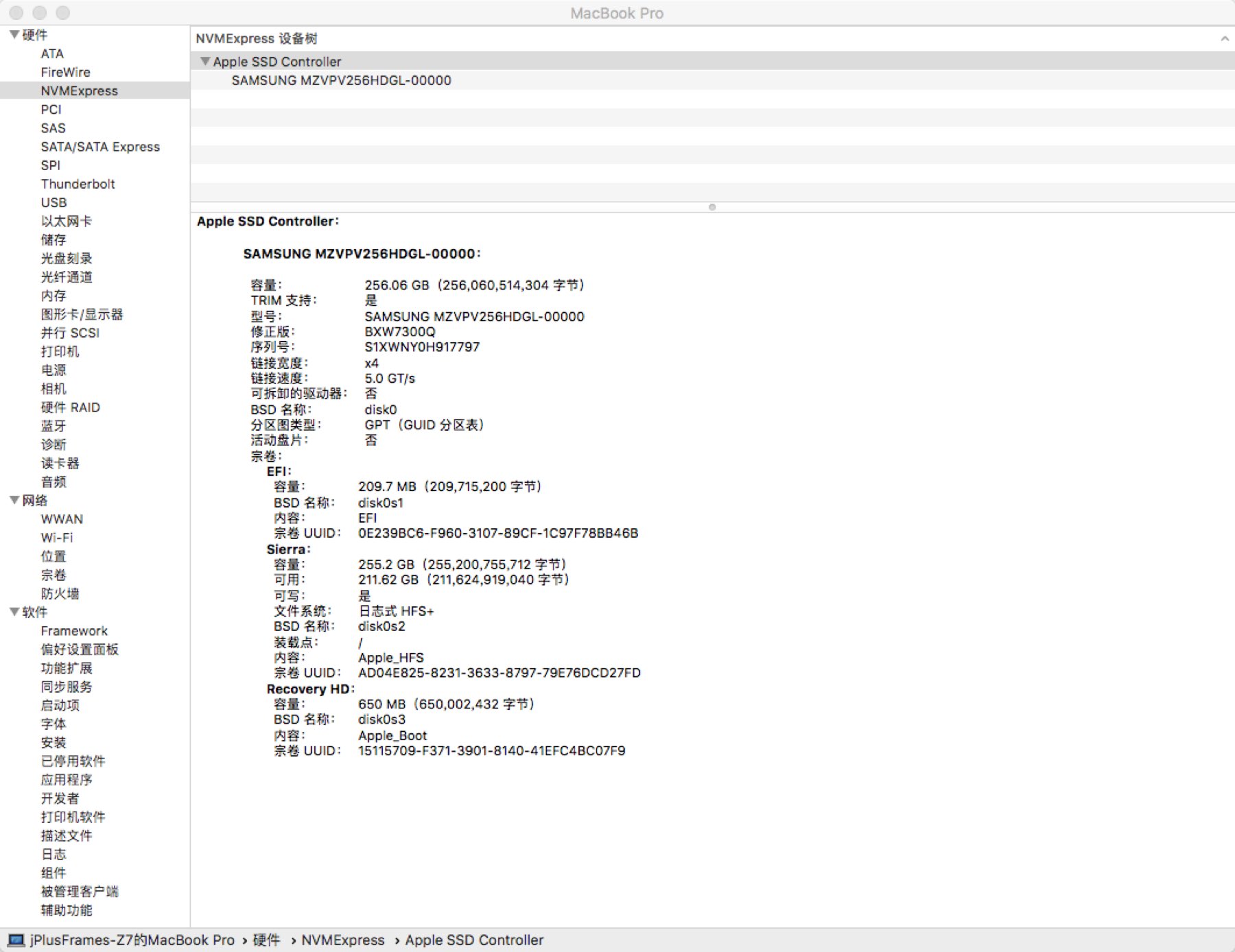The image size is (1235, 952).
Task: Collapse the 网络 section triangle
Action: (x=14, y=500)
